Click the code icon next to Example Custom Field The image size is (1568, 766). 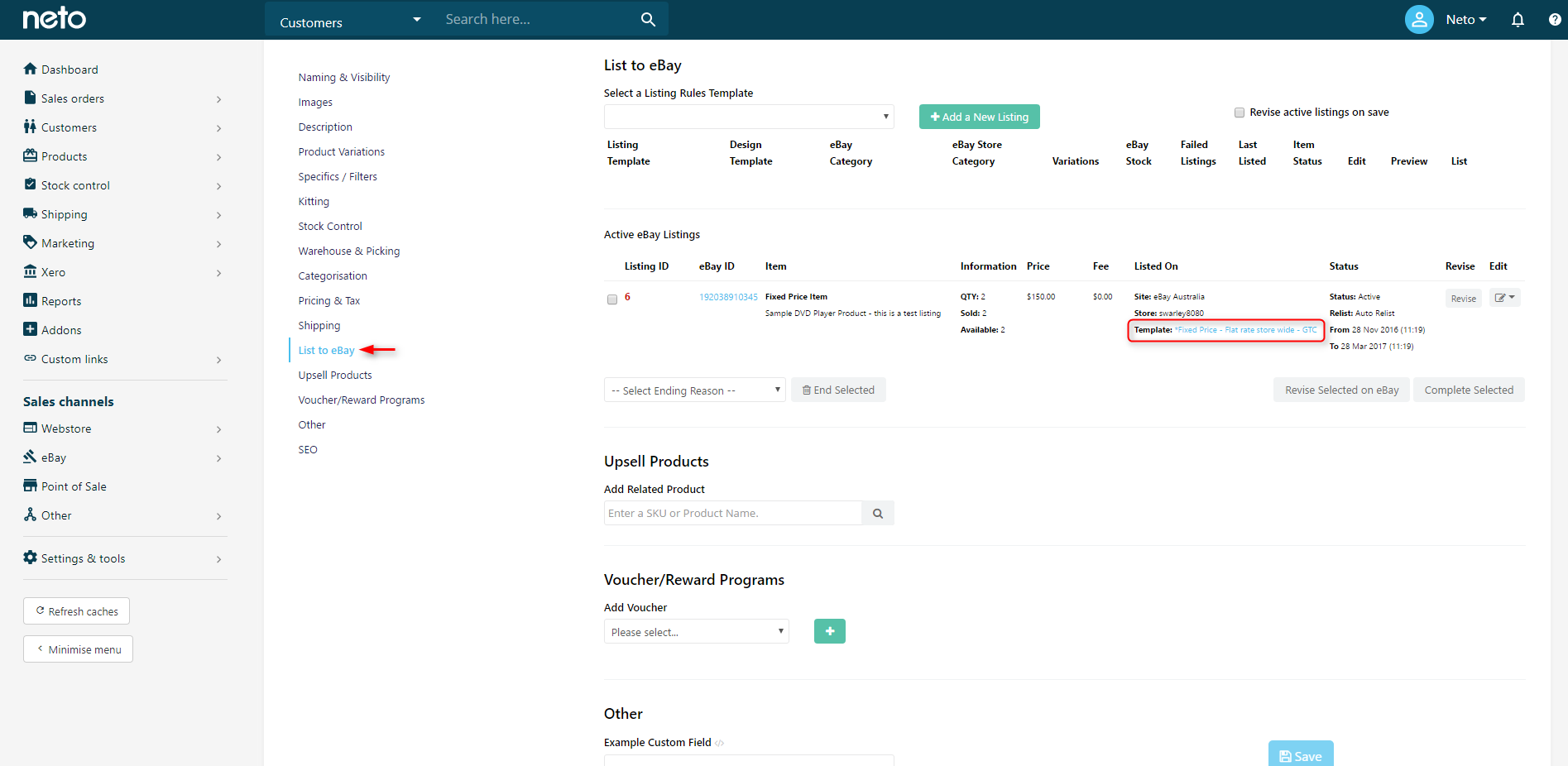pos(720,743)
